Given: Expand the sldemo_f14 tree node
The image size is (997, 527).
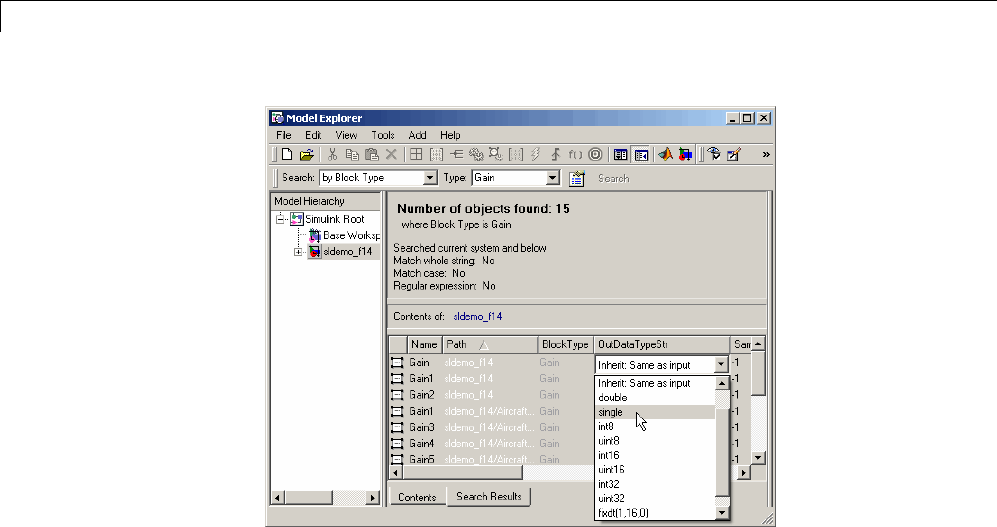Looking at the screenshot, I should 298,252.
